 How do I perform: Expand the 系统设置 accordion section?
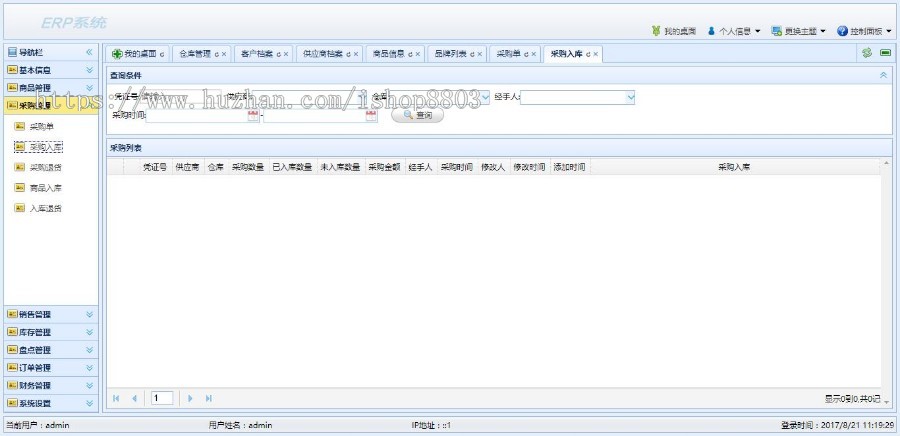tap(51, 403)
